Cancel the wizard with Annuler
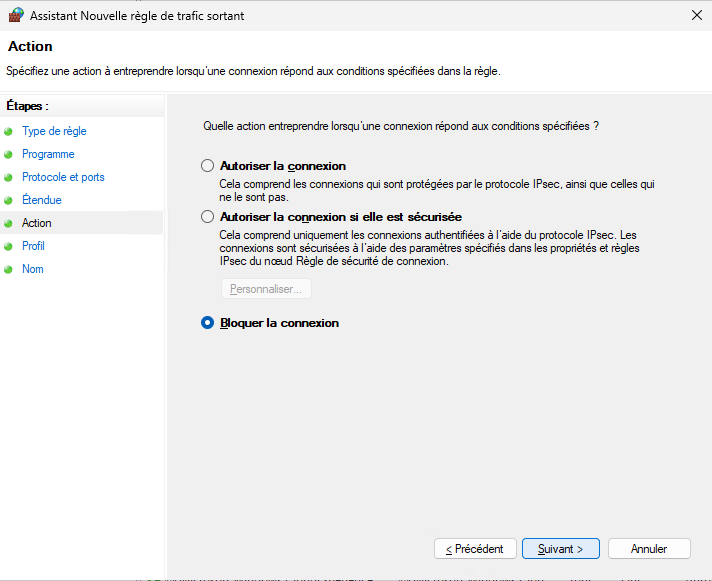This screenshot has width=712, height=581. tap(649, 549)
